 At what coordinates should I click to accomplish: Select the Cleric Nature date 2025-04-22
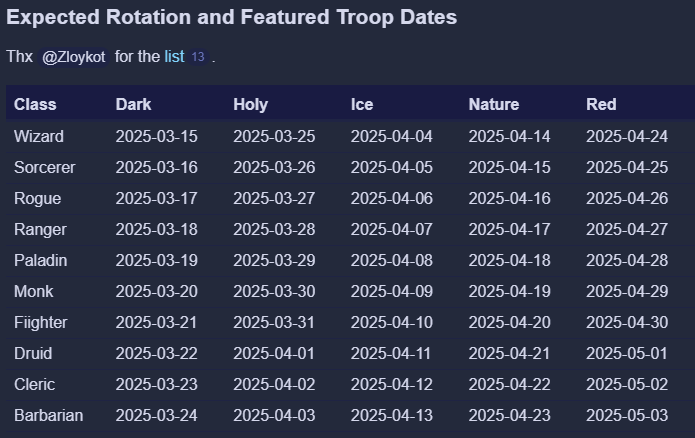[510, 384]
